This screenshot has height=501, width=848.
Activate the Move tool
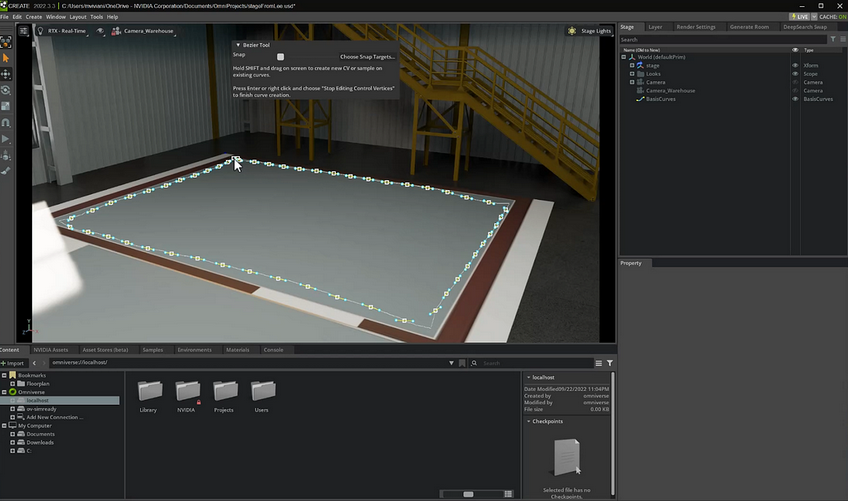pyautogui.click(x=6, y=74)
